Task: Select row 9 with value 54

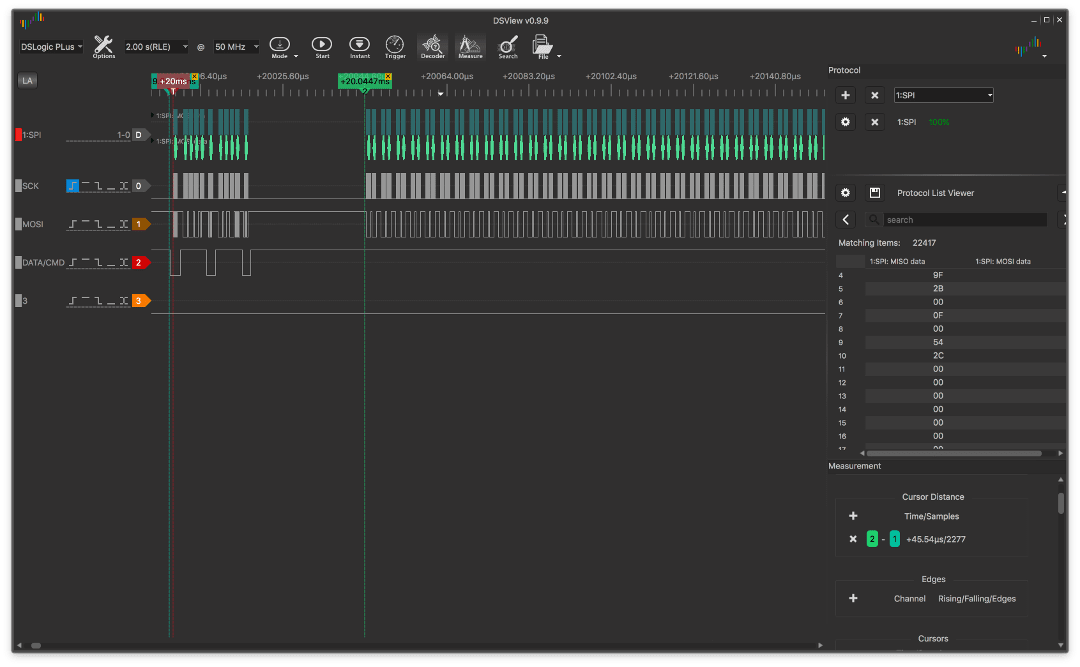Action: (x=951, y=342)
